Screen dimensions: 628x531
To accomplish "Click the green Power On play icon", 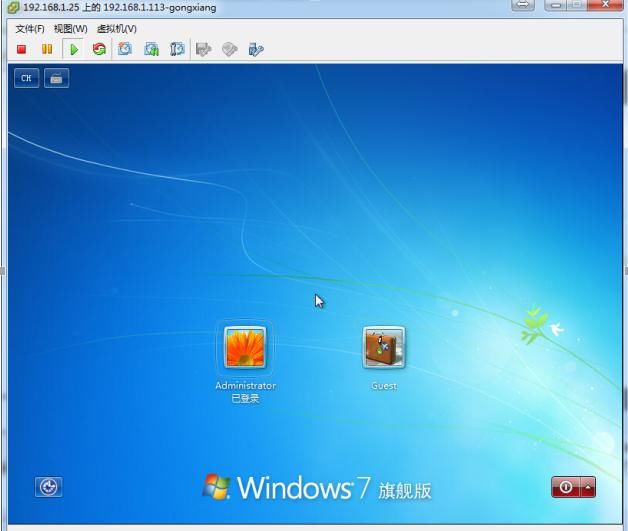I will (x=74, y=49).
